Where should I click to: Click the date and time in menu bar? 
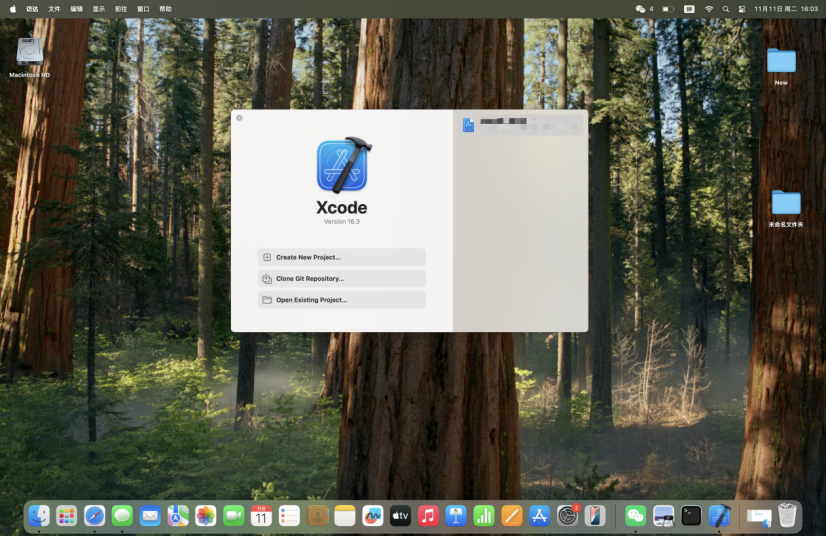786,9
